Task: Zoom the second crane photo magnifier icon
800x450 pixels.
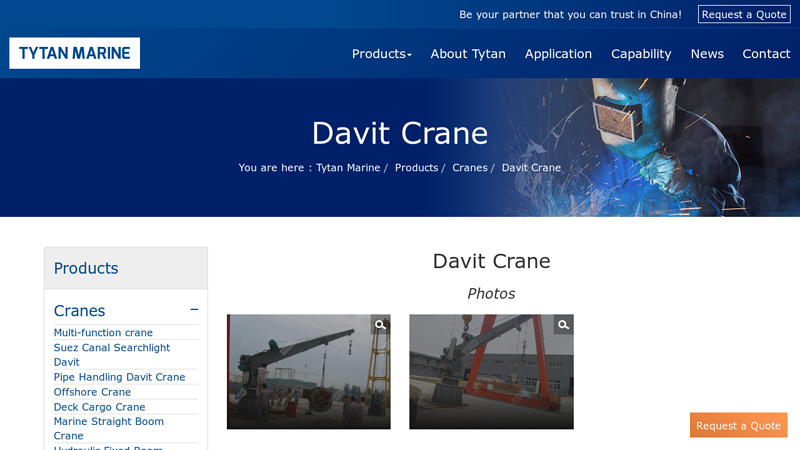Action: (563, 324)
